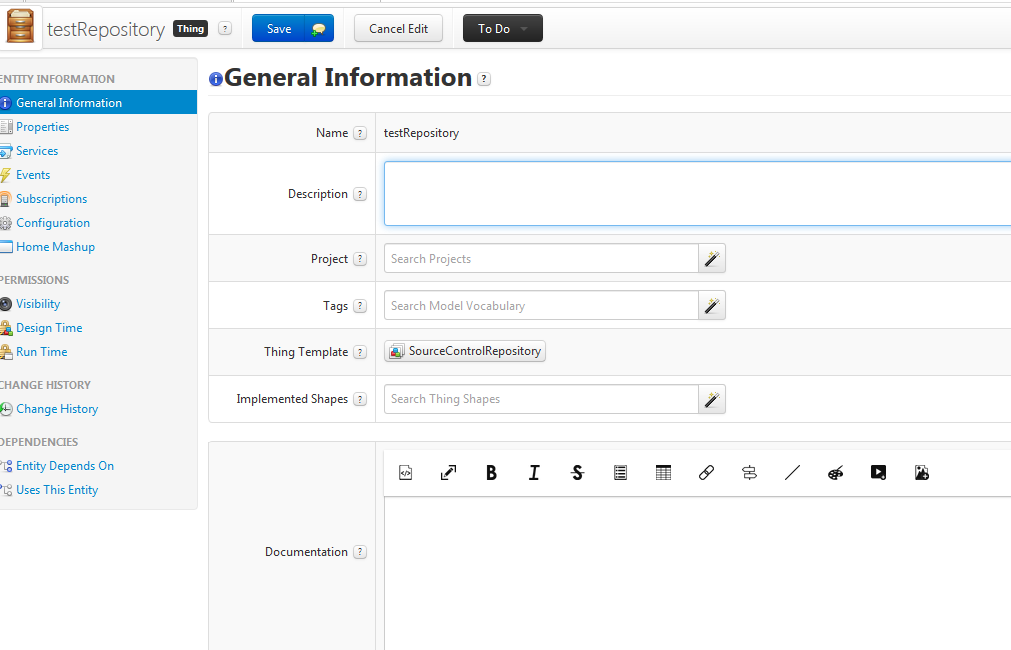Click the HTML source code icon in Documentation toolbar
This screenshot has height=650, width=1011.
click(406, 473)
